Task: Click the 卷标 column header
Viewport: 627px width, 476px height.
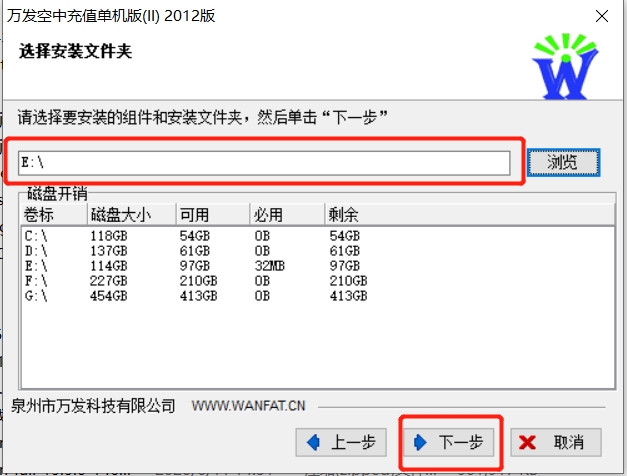Action: (x=54, y=215)
